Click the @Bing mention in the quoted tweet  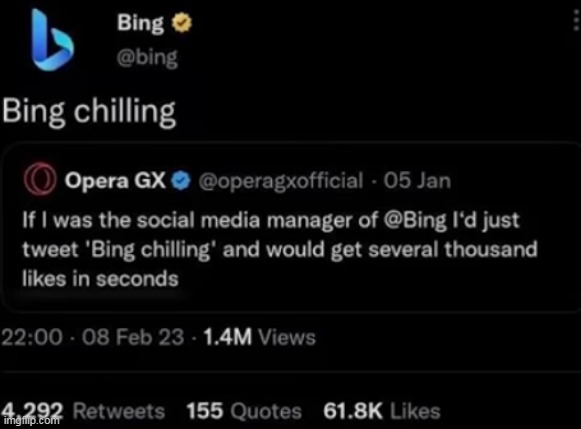coord(415,221)
